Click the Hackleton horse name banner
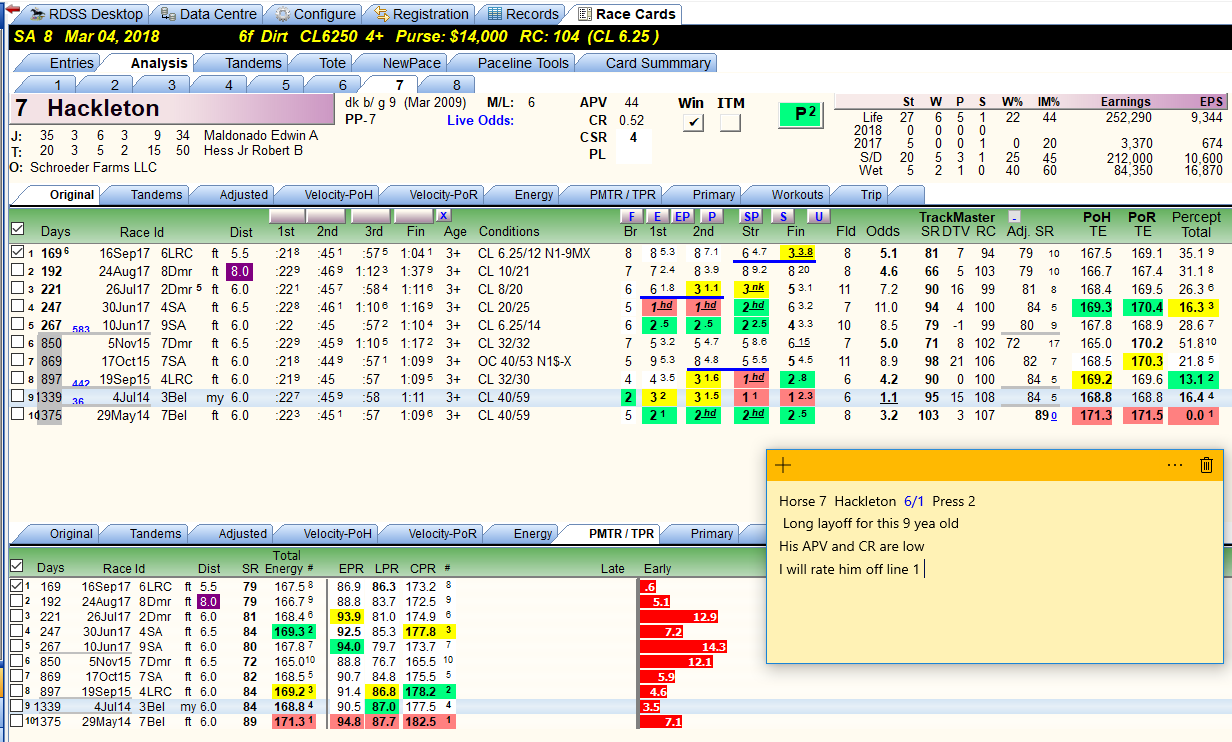 [x=172, y=108]
